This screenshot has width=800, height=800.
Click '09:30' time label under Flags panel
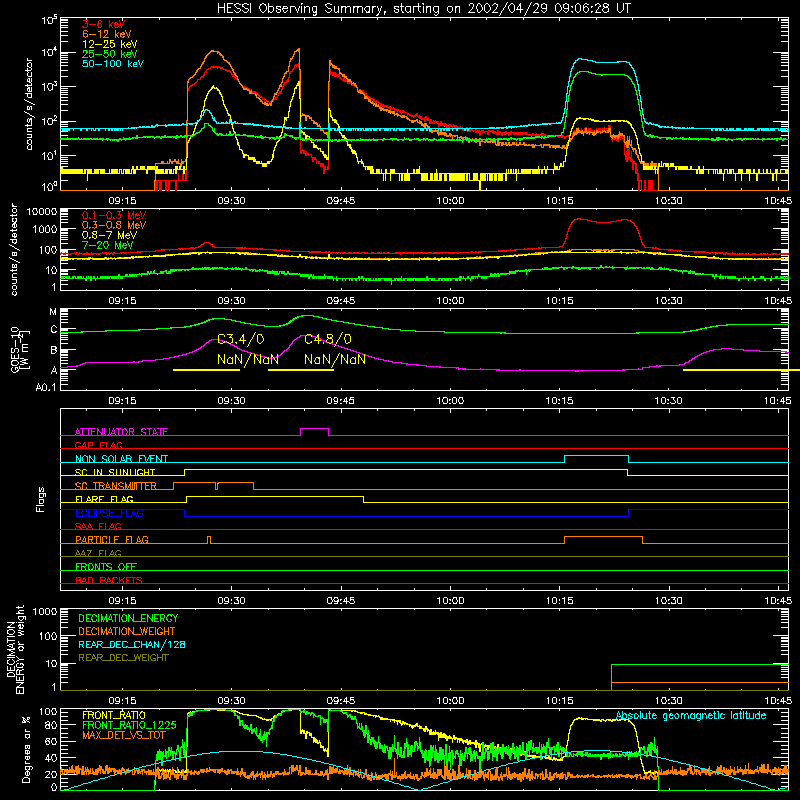[x=232, y=601]
